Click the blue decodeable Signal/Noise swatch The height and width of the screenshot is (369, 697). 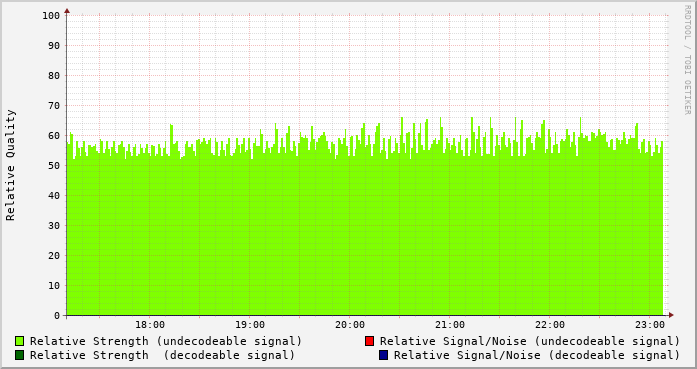point(384,355)
